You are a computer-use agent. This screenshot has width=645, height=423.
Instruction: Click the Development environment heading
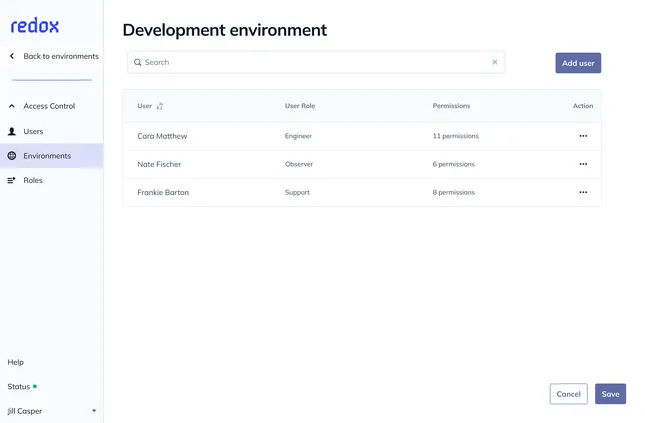tap(225, 30)
